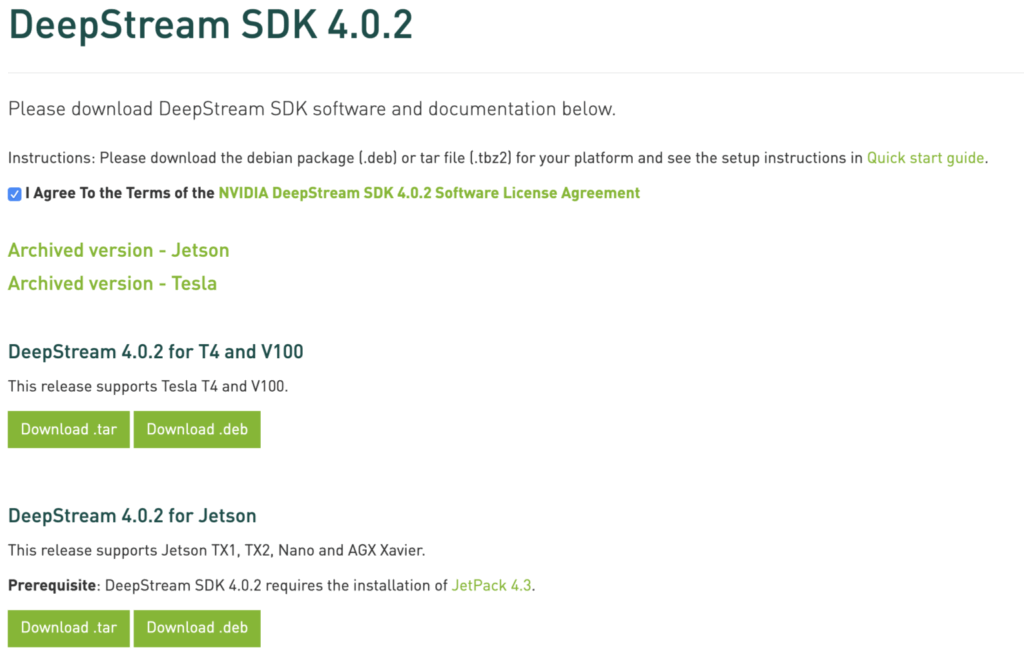Expand Archived version - Jetson

[118, 250]
